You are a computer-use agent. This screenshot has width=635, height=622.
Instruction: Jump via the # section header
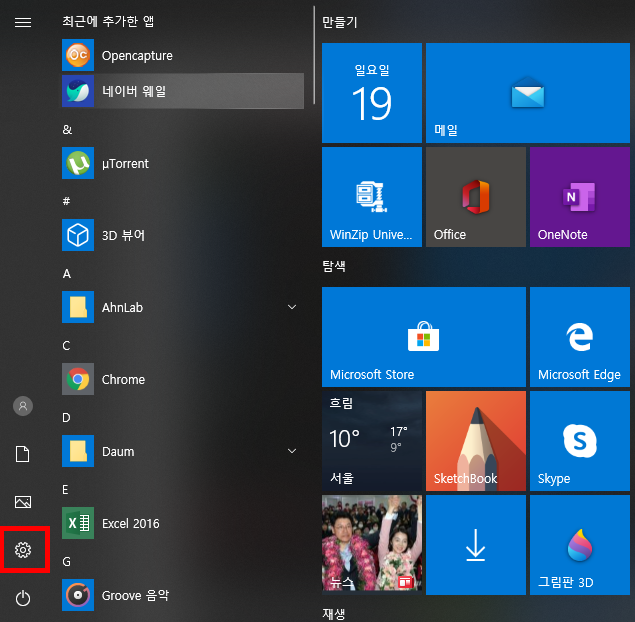[66, 201]
